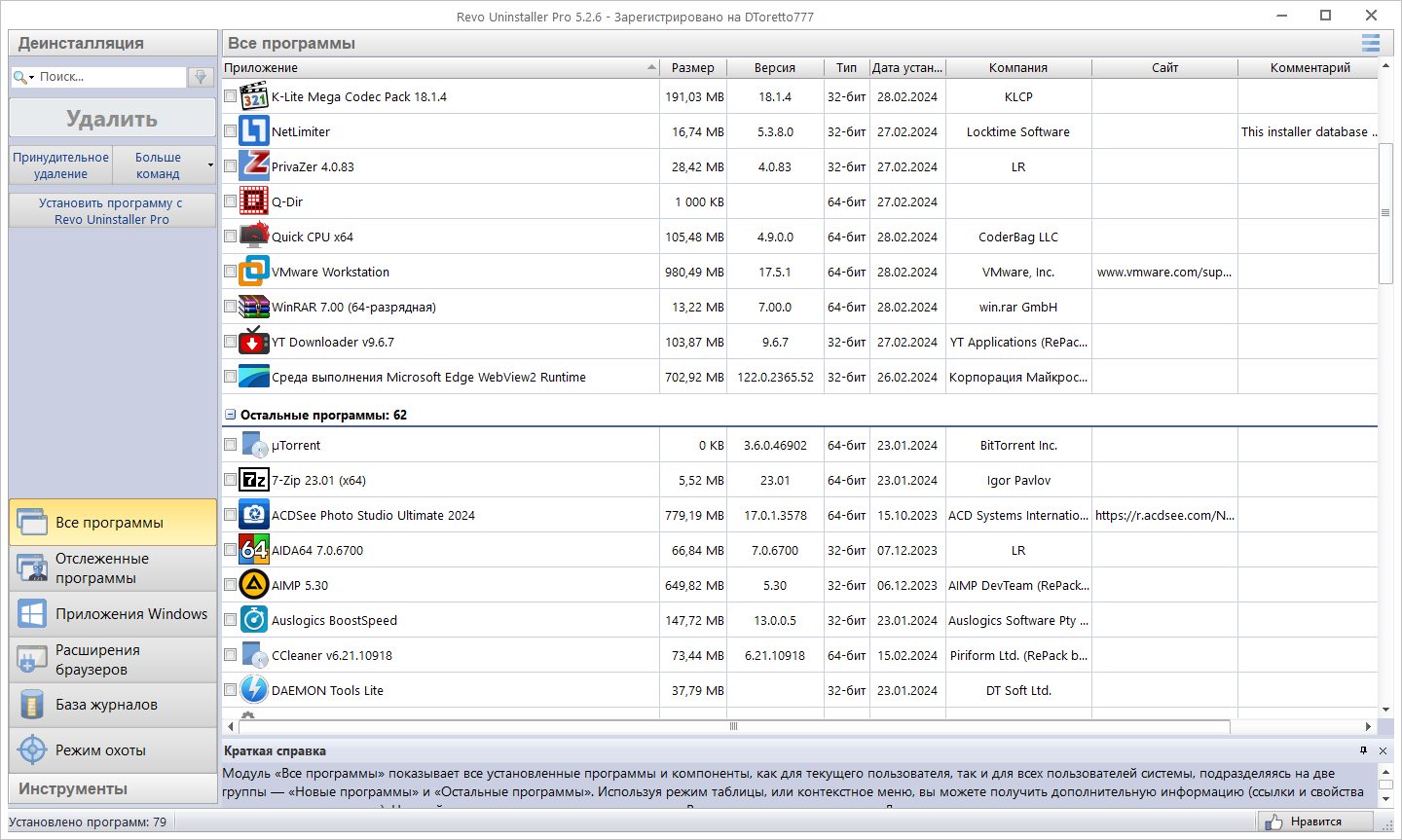Open the 'Больше команд' dropdown
Image resolution: width=1402 pixels, height=840 pixels.
click(x=164, y=165)
